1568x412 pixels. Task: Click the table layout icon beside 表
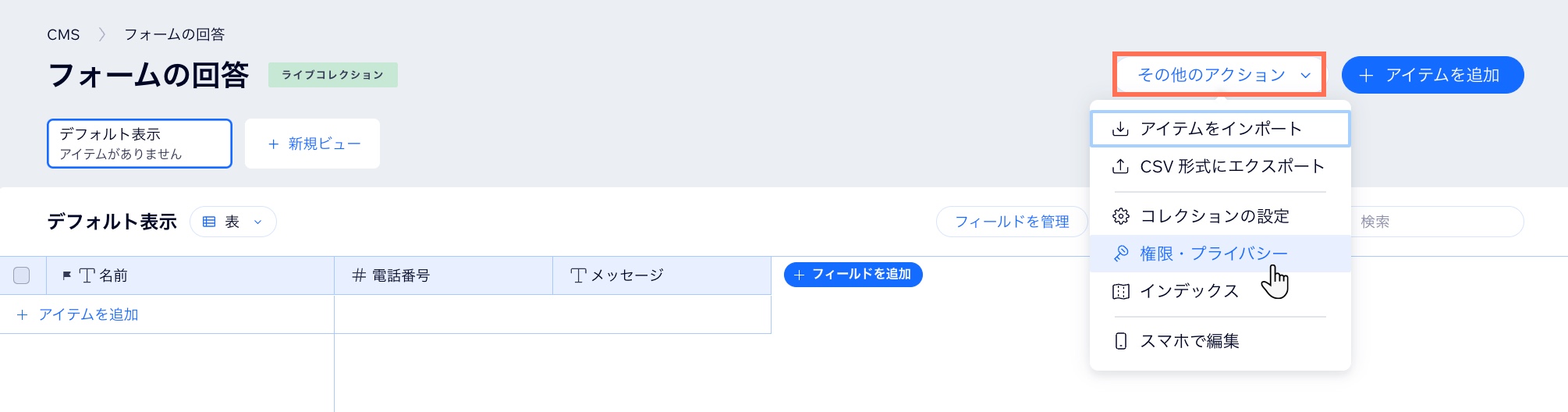209,222
